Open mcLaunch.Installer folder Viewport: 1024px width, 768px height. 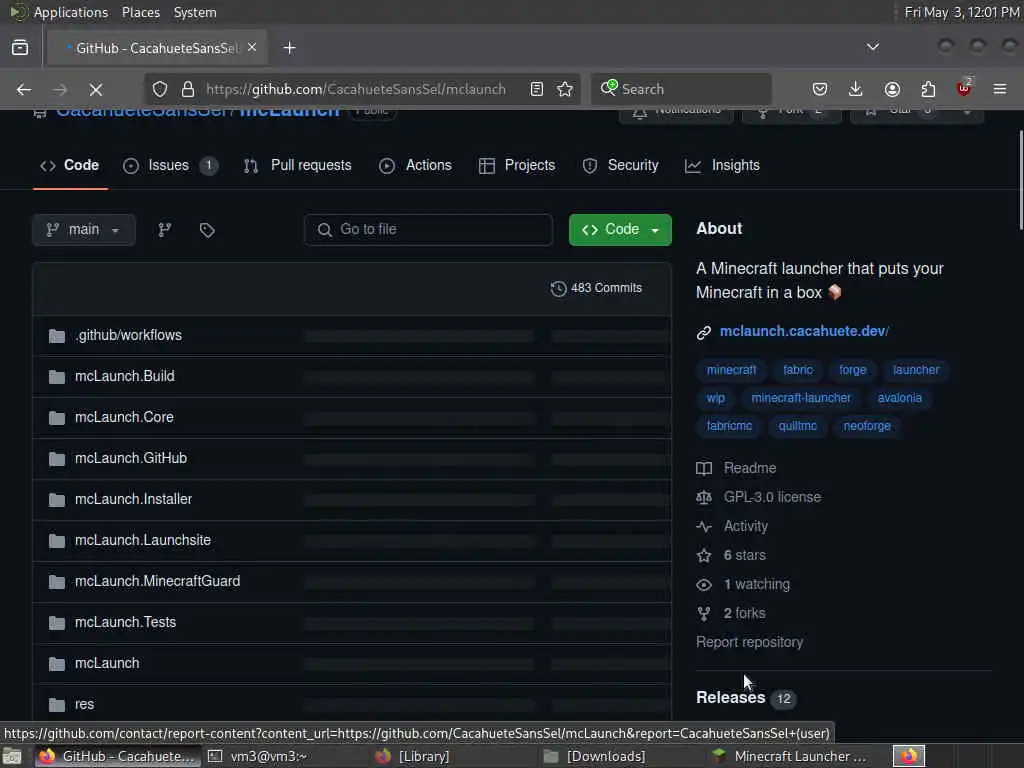(x=133, y=499)
